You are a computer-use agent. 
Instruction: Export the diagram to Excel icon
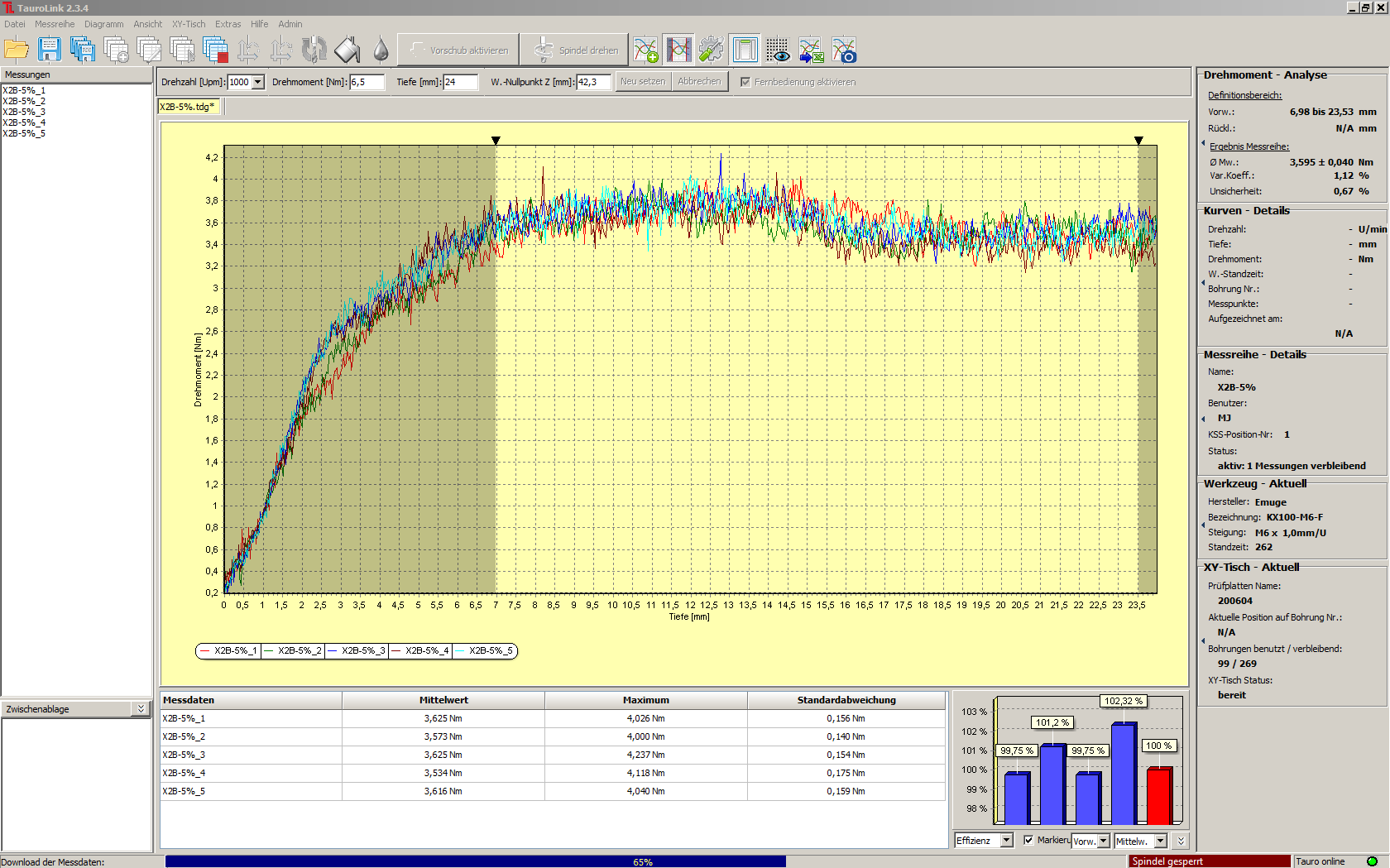(x=811, y=50)
